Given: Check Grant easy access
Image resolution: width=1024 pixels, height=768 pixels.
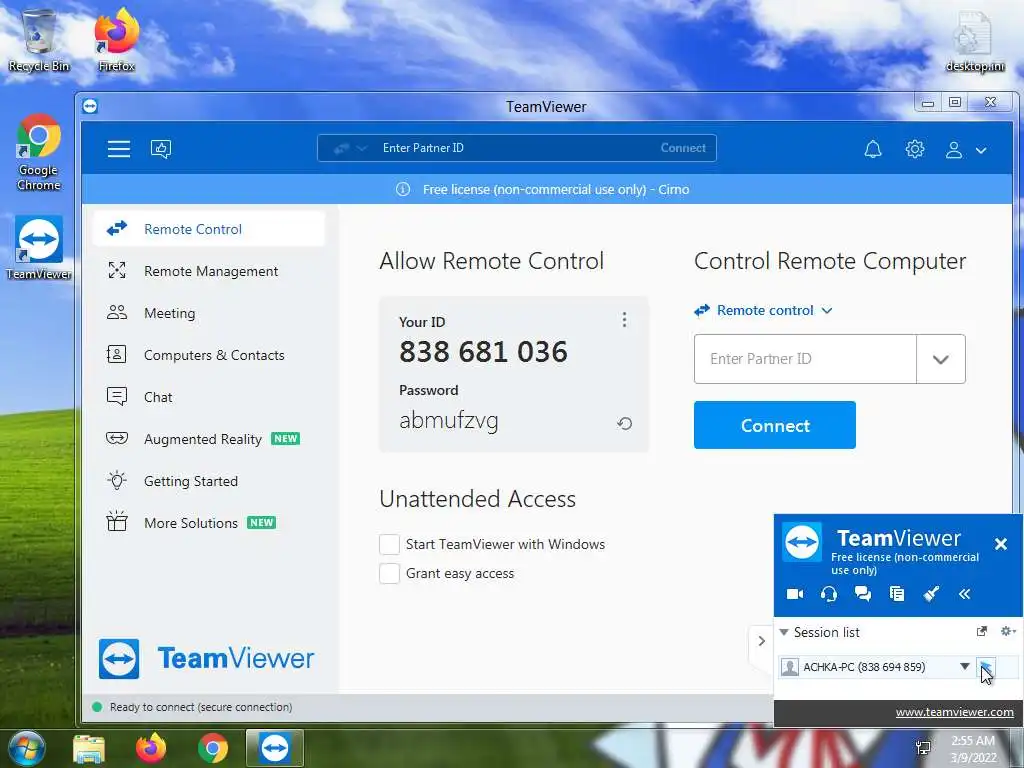Looking at the screenshot, I should pos(389,573).
